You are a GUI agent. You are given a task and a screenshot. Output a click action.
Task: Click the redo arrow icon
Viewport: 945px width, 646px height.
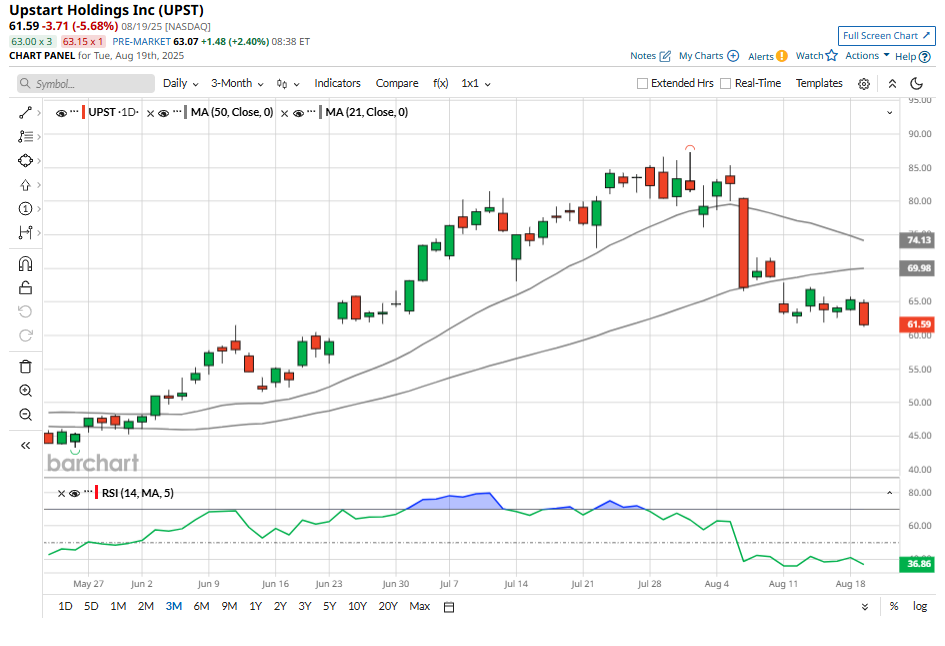[x=25, y=336]
